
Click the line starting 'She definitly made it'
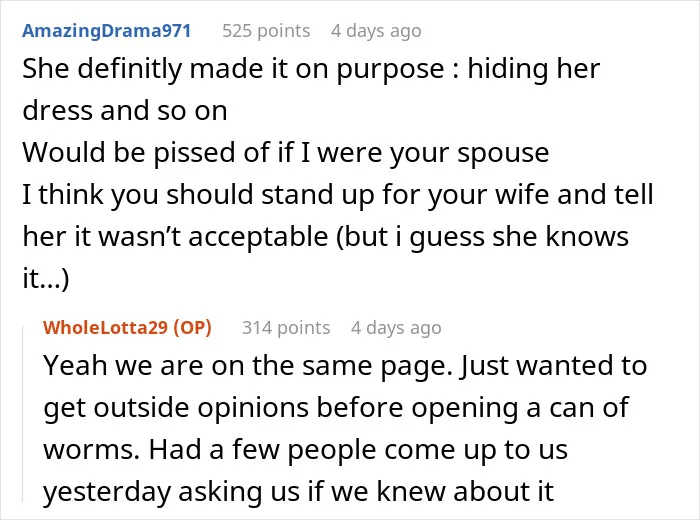311,69
